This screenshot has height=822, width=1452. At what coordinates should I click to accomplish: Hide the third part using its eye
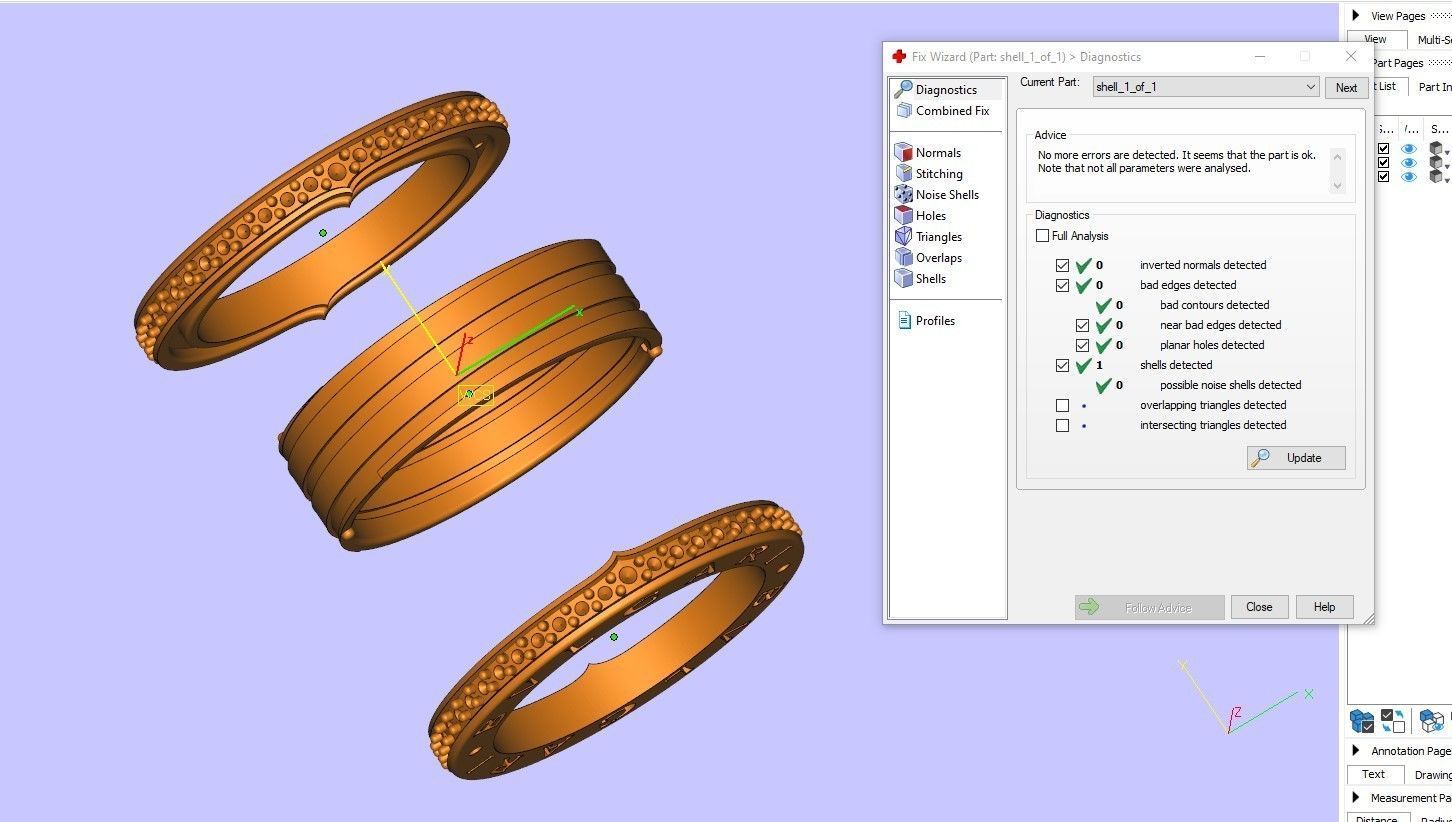1409,177
